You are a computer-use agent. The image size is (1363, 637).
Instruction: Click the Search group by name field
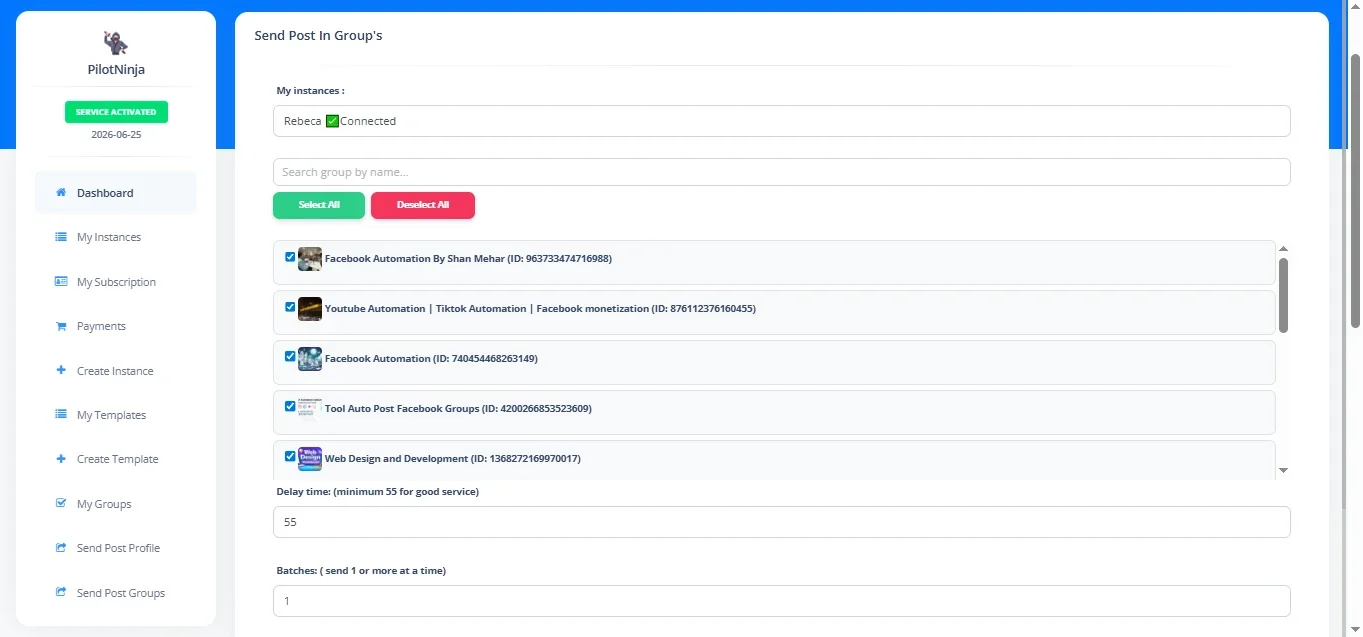point(781,172)
